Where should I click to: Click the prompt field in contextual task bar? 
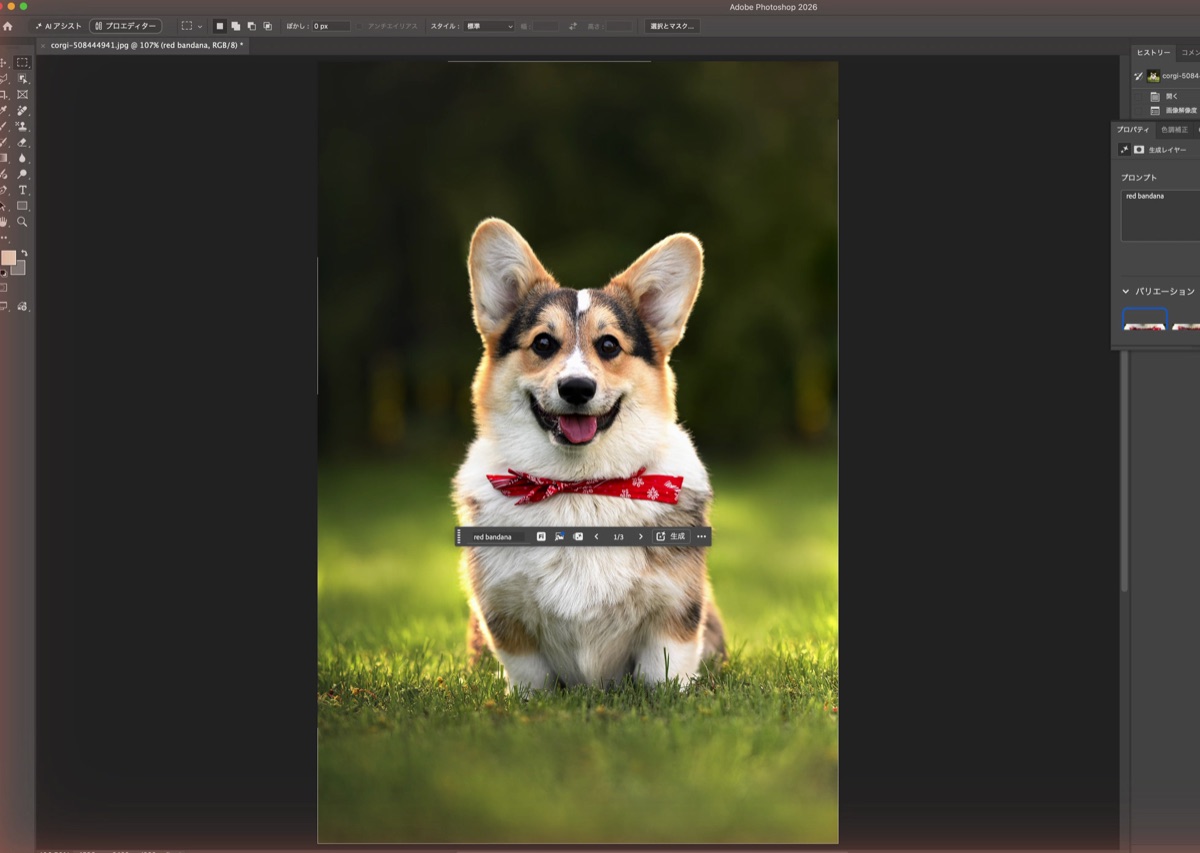click(x=497, y=537)
